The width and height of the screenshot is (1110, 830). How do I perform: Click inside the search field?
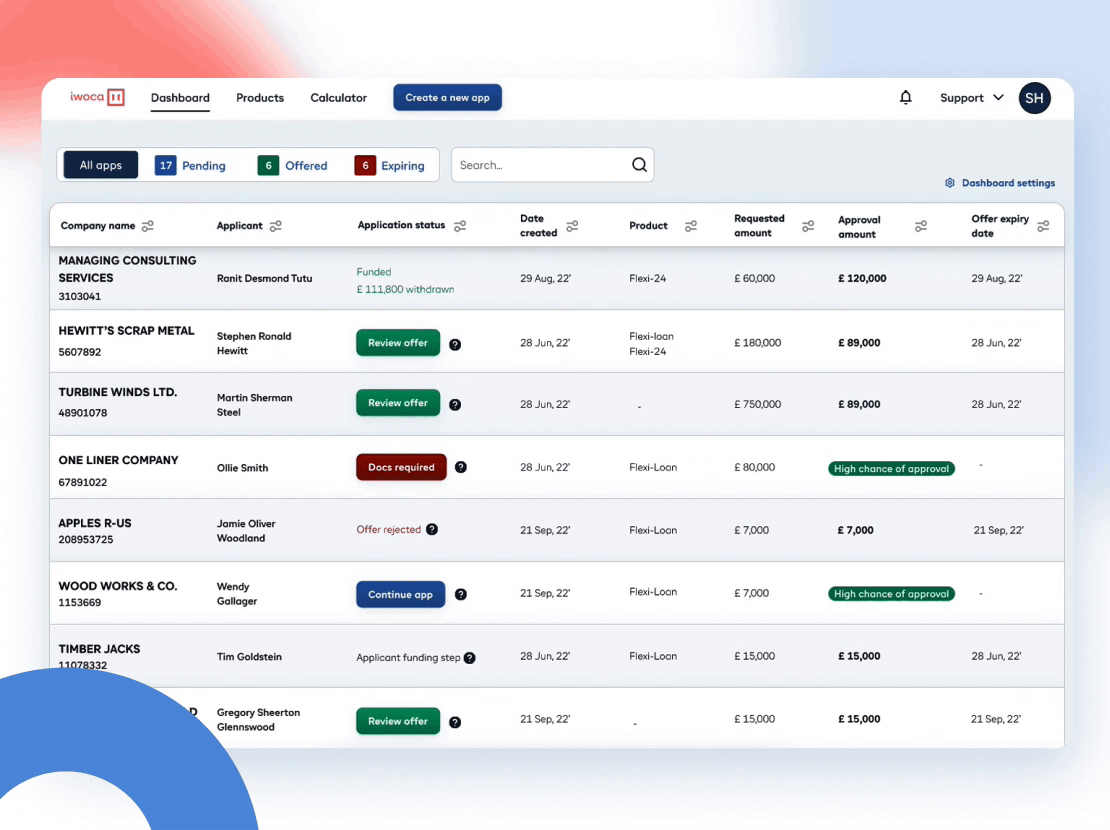540,163
